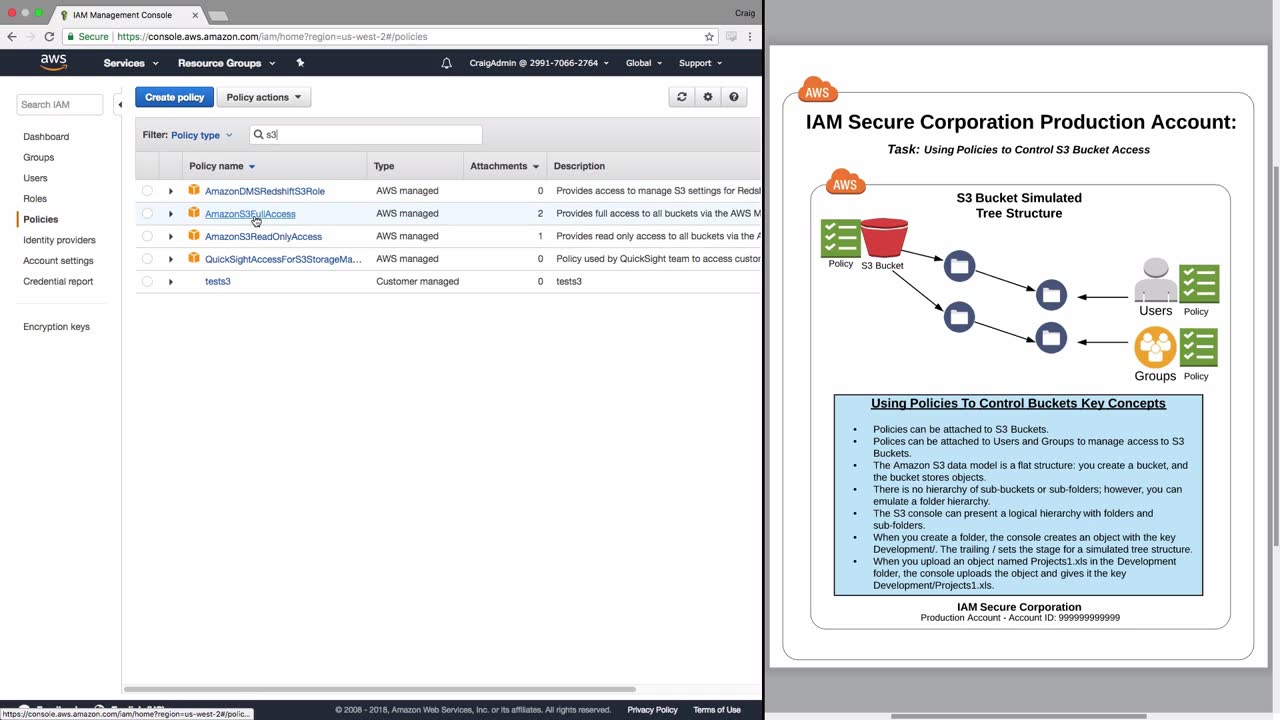
Task: Go to Dashboard in the IAM sidebar
Action: tap(46, 137)
